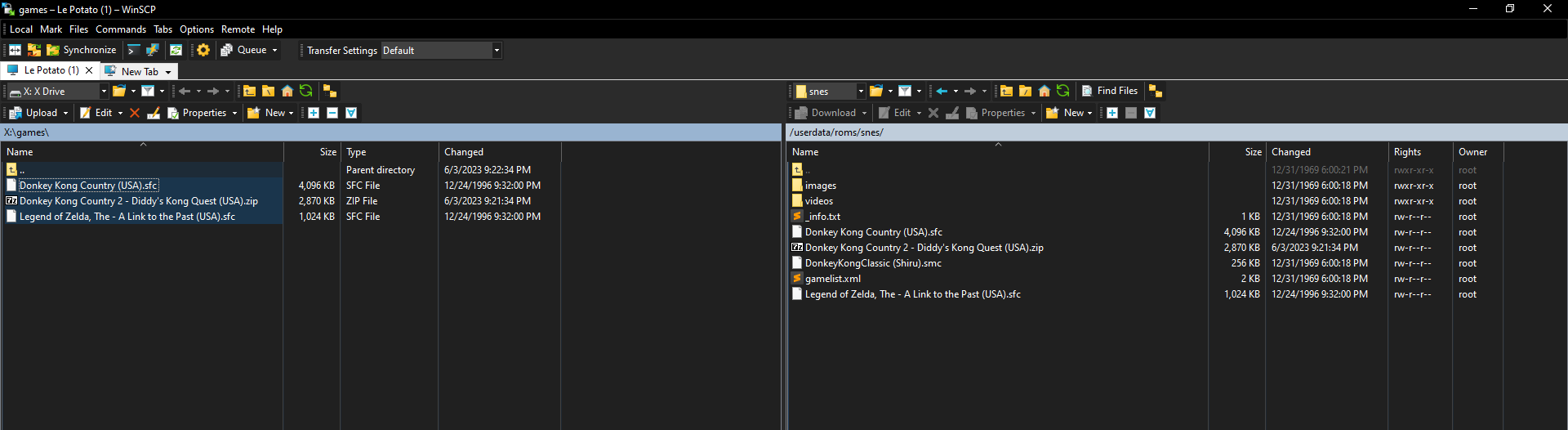The image size is (1568, 430).
Task: Click the Preferences gear icon
Action: tap(203, 50)
